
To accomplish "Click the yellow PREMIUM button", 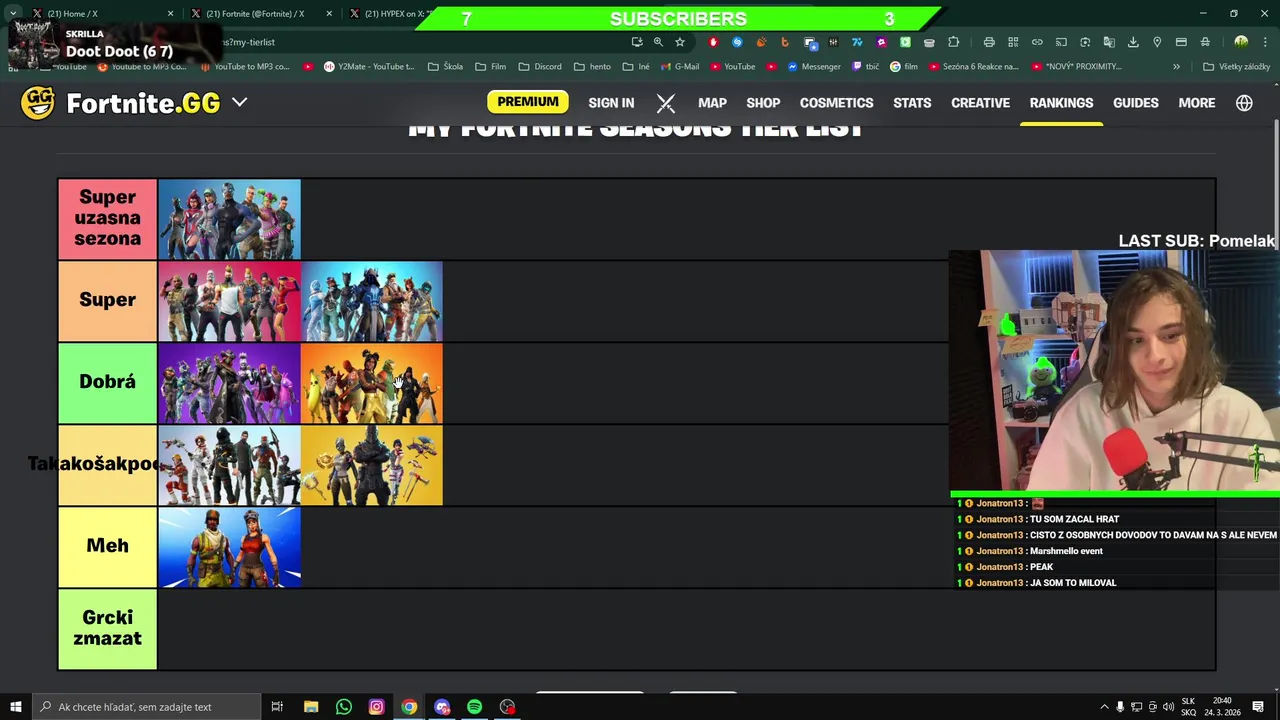I will [x=527, y=102].
